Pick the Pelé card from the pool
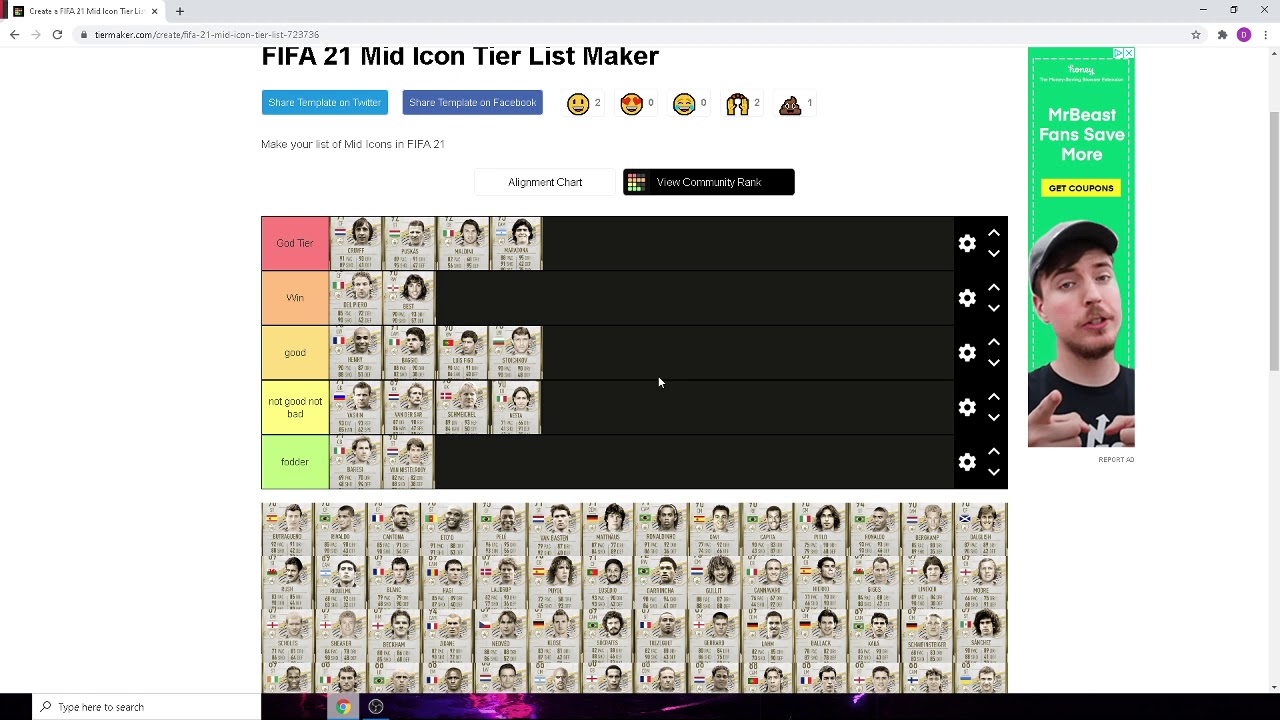Screen dimensions: 1280x720 pyautogui.click(x=501, y=529)
